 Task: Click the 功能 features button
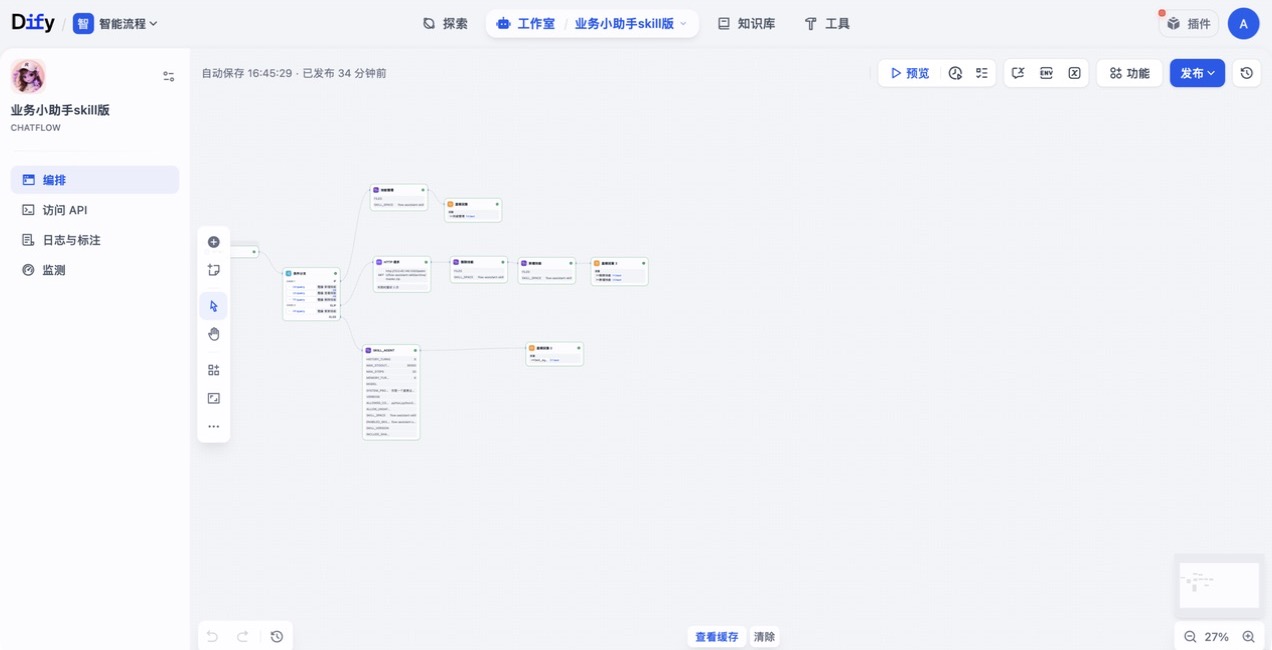point(1129,73)
